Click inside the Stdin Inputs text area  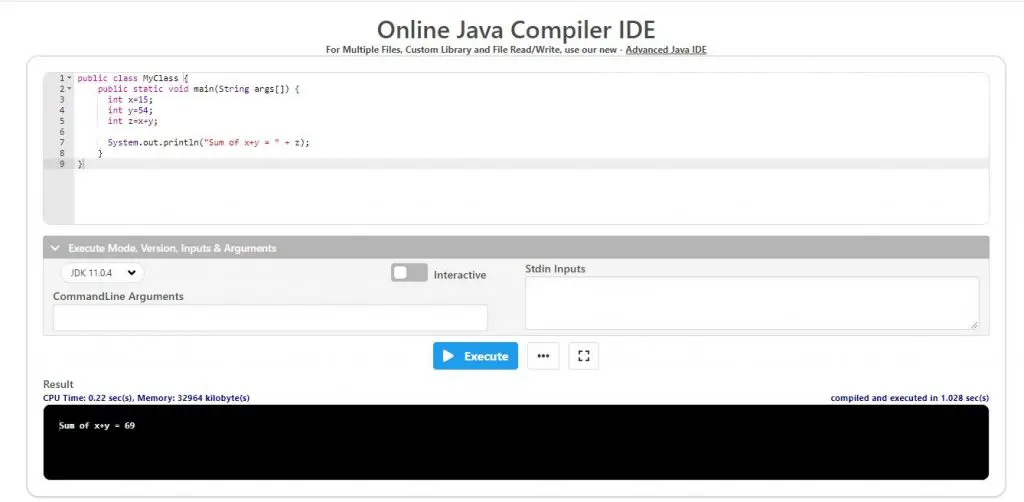[752, 304]
